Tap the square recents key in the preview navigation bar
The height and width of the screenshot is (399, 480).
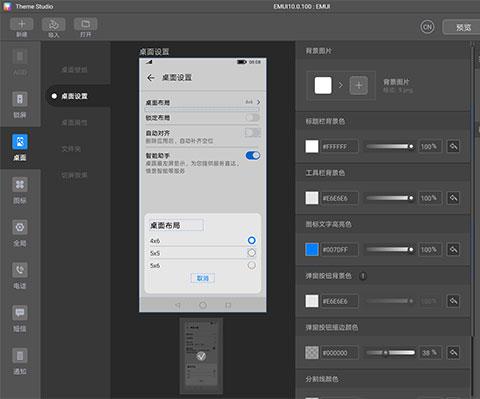228,305
